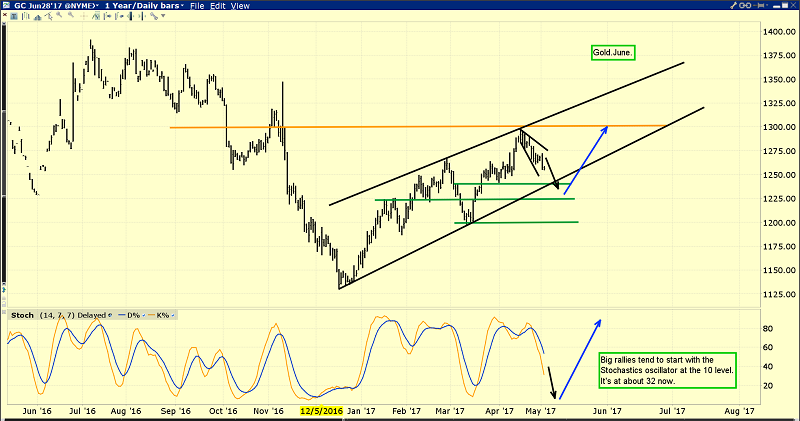Click the 20 level on stochastic axis
The height and width of the screenshot is (421, 800).
pyautogui.click(x=767, y=386)
